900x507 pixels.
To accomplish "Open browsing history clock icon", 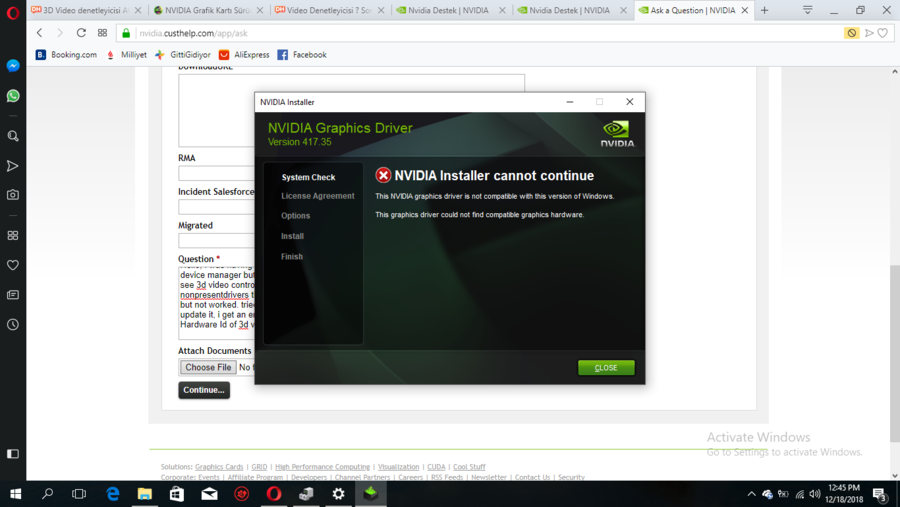I will click(13, 324).
